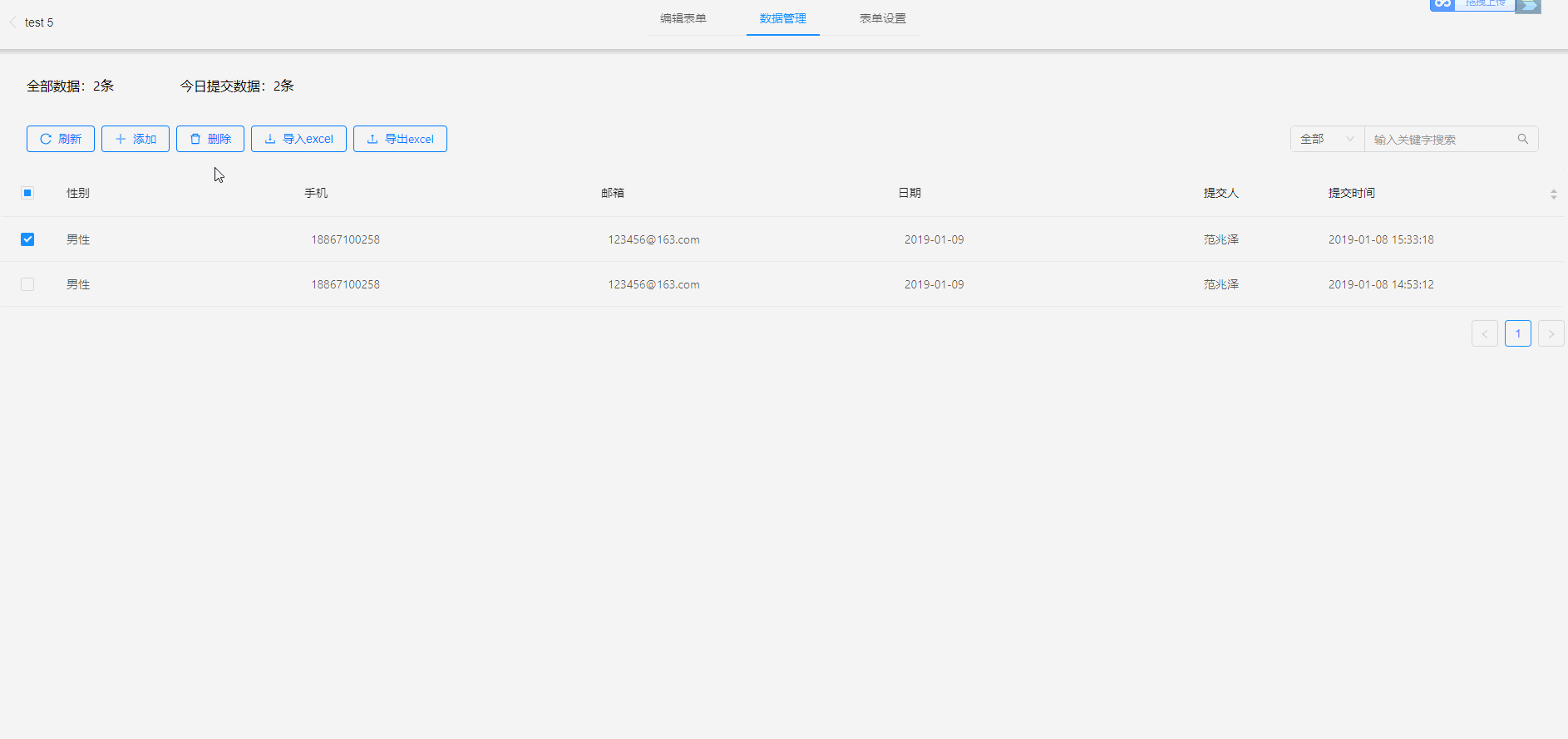1568x739 pixels.
Task: Click the timestamp 2019-01-08 15:33:18
Action: (x=1381, y=239)
